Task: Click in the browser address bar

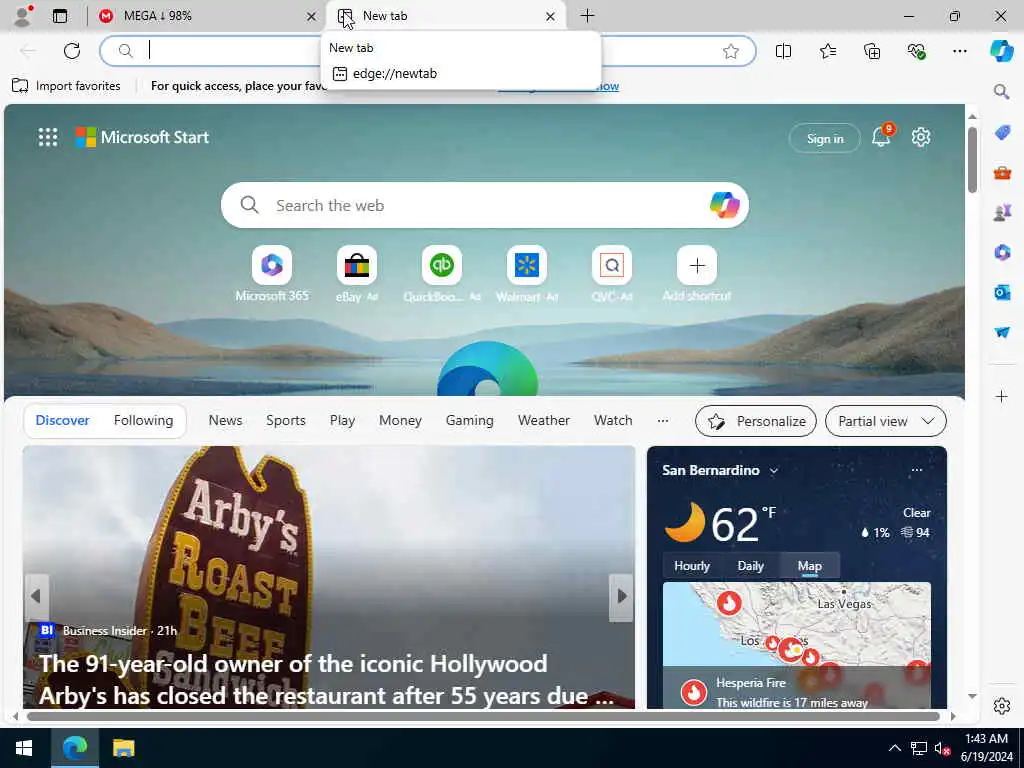Action: (x=428, y=51)
